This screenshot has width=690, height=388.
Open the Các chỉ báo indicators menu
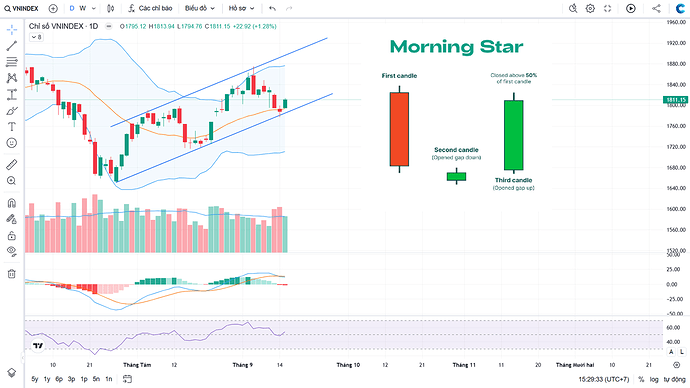(x=150, y=8)
